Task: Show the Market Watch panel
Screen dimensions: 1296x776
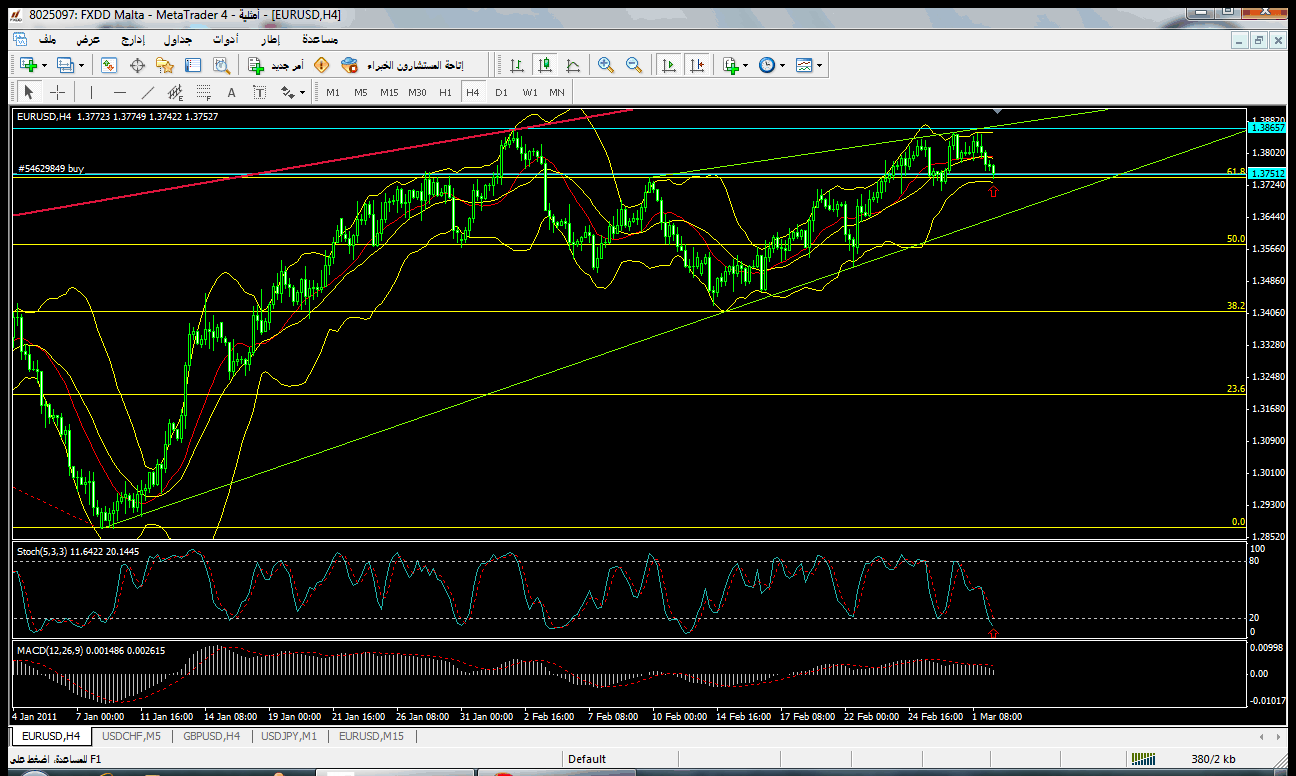Action: pos(109,65)
